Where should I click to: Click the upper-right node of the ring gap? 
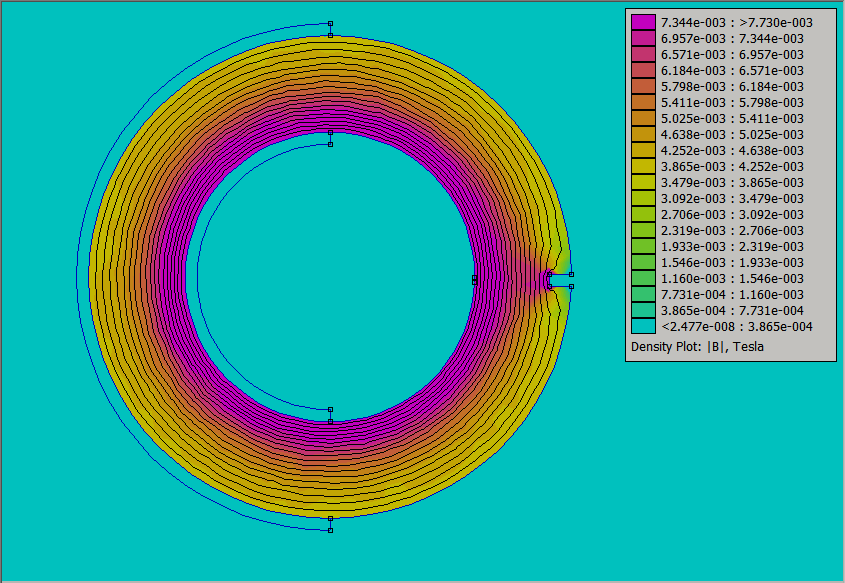(x=571, y=273)
